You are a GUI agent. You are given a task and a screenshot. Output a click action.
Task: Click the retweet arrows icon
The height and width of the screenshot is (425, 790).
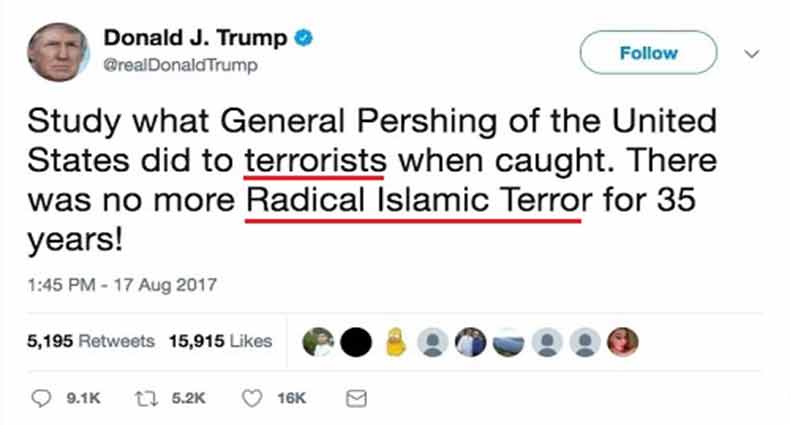tap(147, 399)
